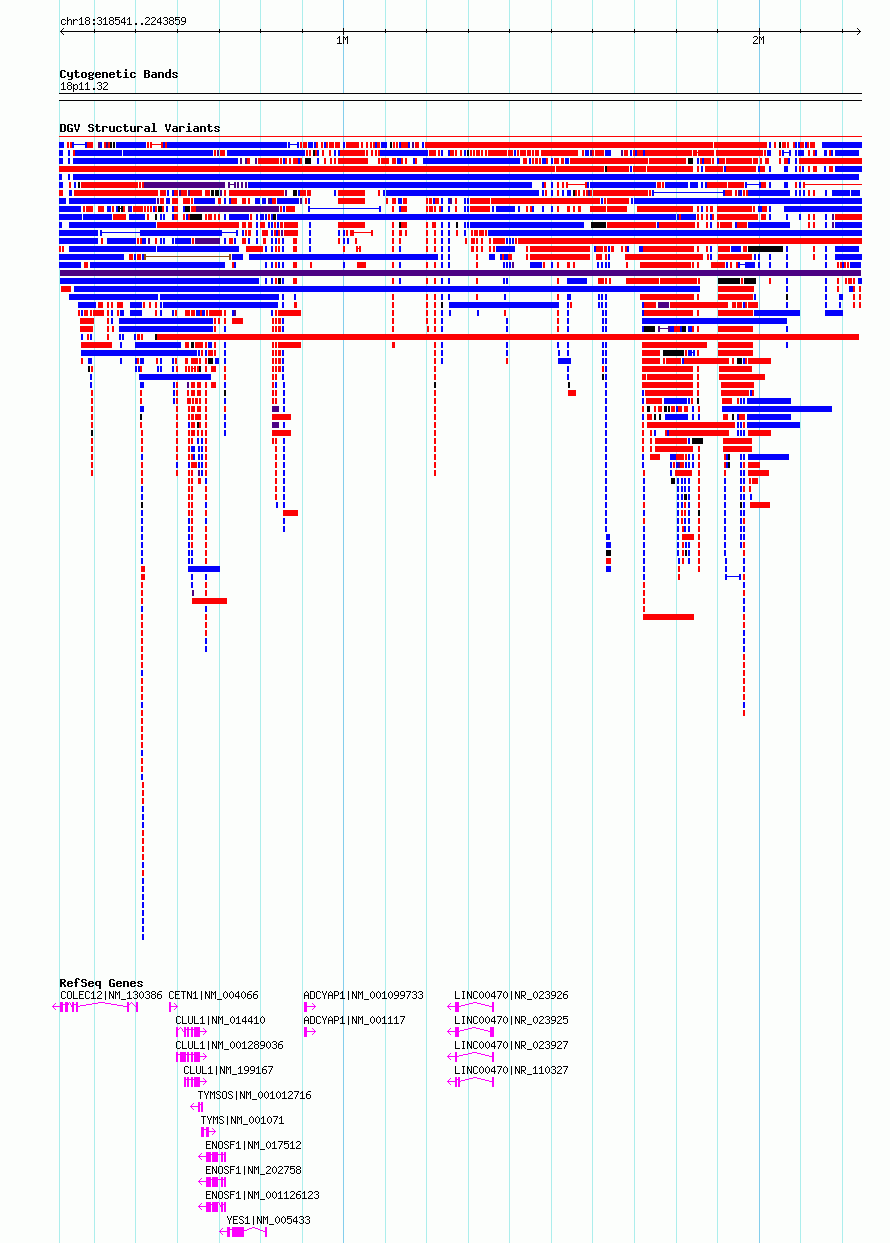The width and height of the screenshot is (890, 1243).
Task: Open the LINC00470|NR_023926 transcript label
Action: click(x=511, y=995)
